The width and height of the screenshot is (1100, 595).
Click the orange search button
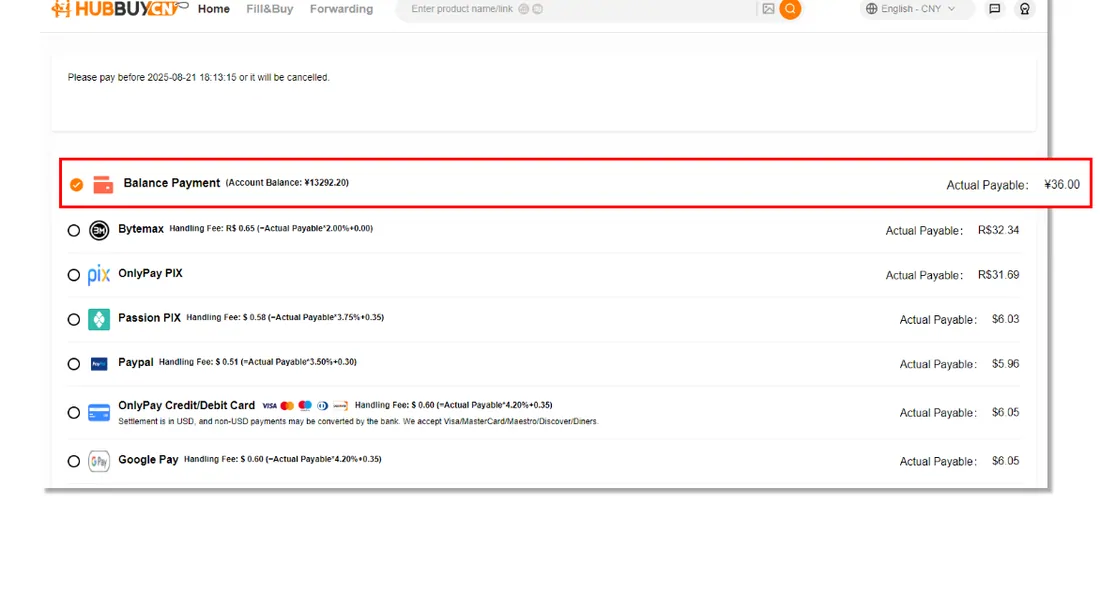[x=790, y=9]
